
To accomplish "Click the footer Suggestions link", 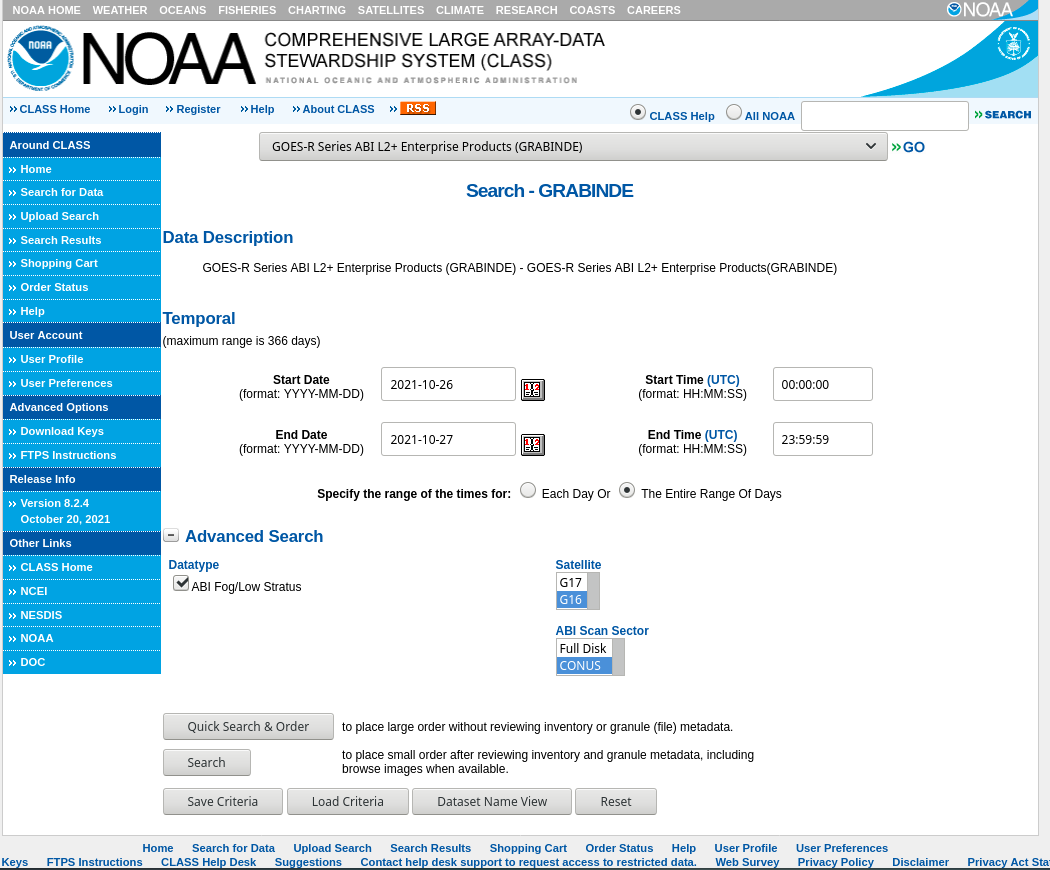I will (x=308, y=862).
